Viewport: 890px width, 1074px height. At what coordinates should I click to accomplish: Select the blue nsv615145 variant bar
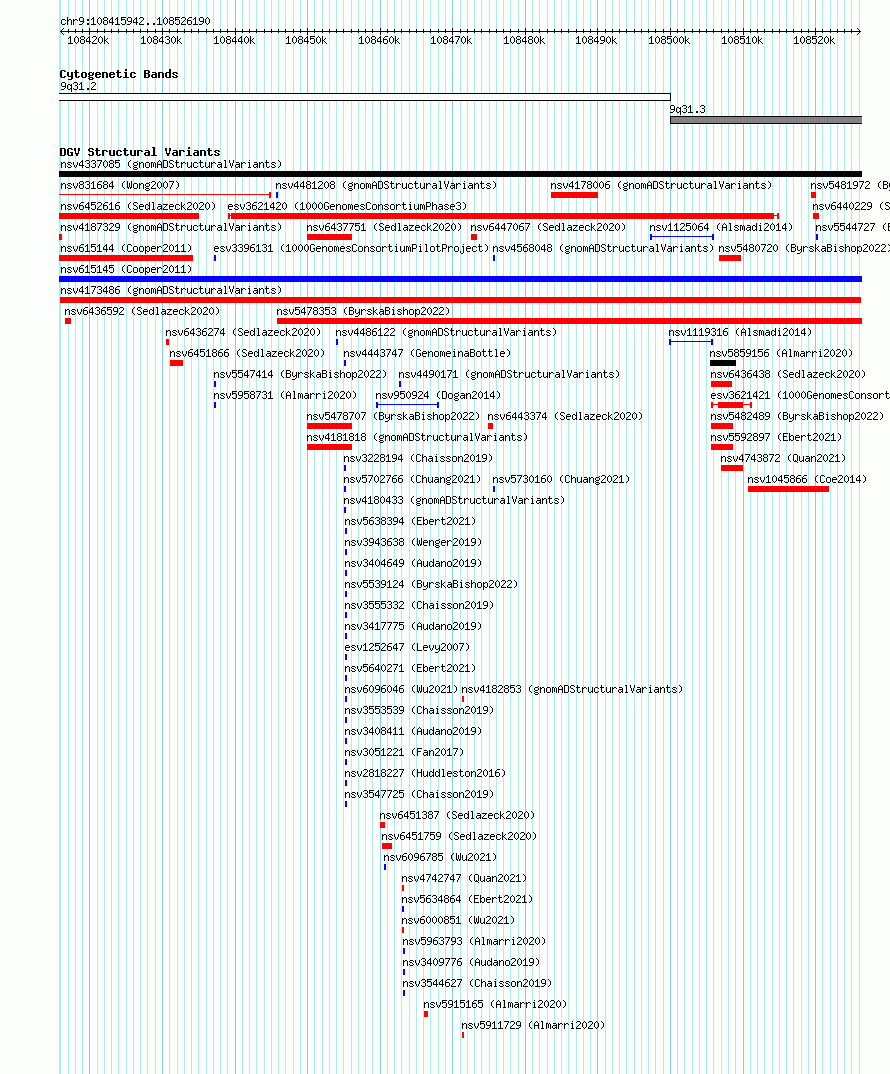(460, 279)
